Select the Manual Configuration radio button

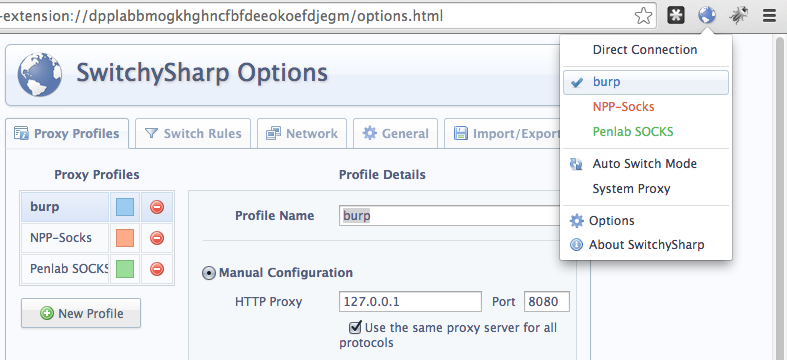pos(208,273)
